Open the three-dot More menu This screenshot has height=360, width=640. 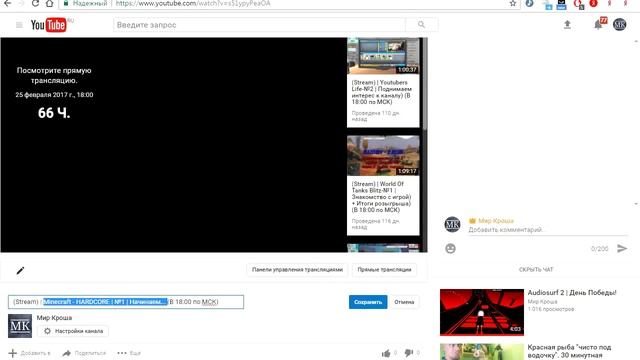(x=122, y=353)
